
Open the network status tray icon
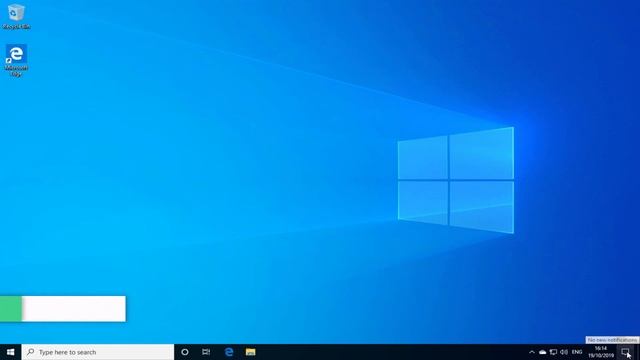pos(553,352)
